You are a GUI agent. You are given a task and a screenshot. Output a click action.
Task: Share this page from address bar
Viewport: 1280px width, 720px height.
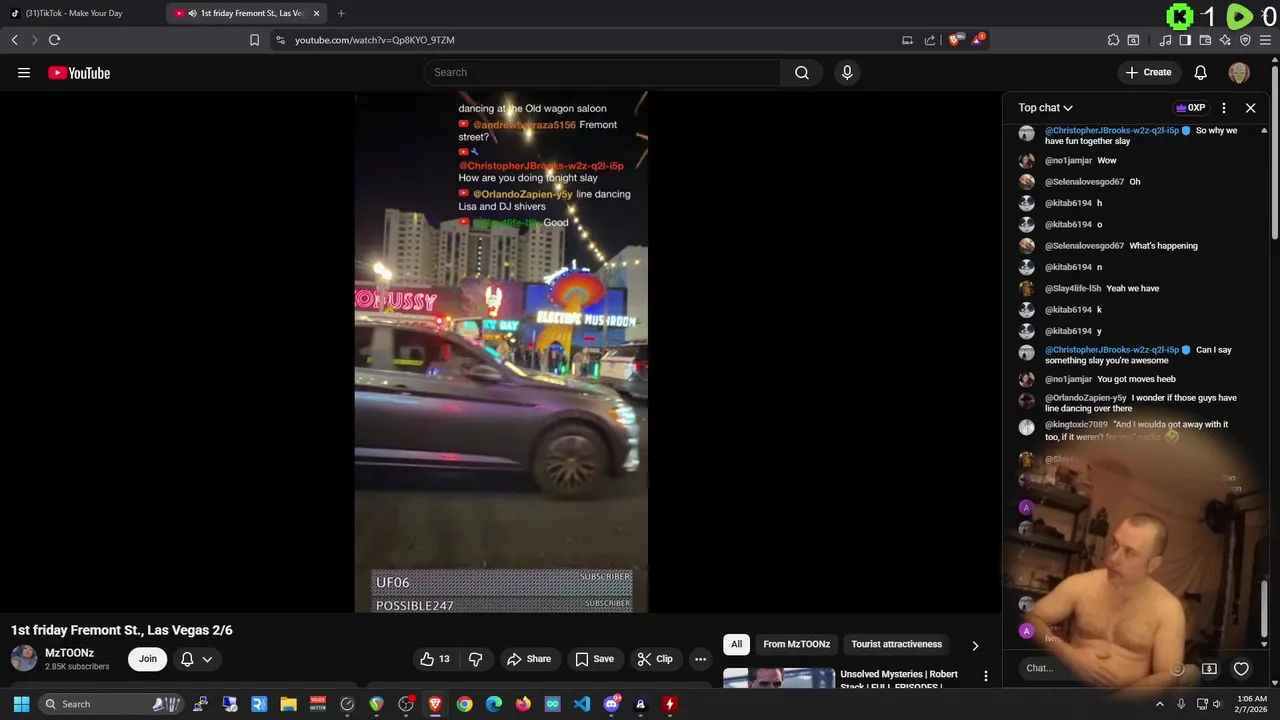coord(929,40)
